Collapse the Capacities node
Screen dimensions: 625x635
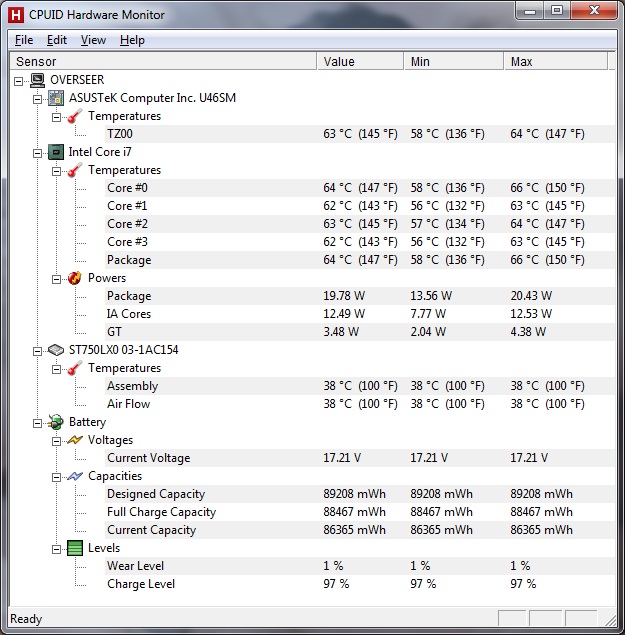coord(56,477)
